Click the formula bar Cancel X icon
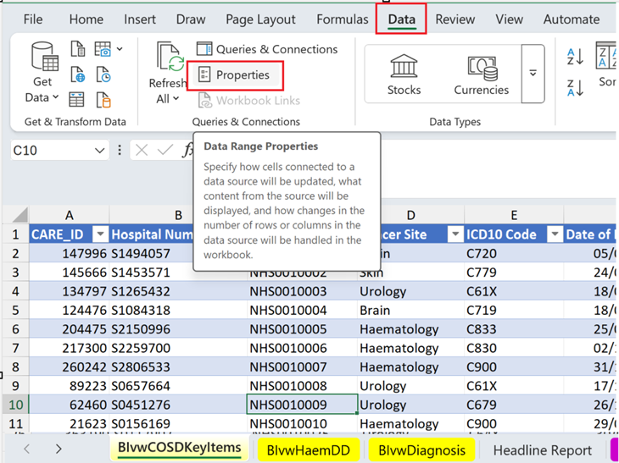Image resolution: width=619 pixels, height=463 pixels. click(x=141, y=150)
